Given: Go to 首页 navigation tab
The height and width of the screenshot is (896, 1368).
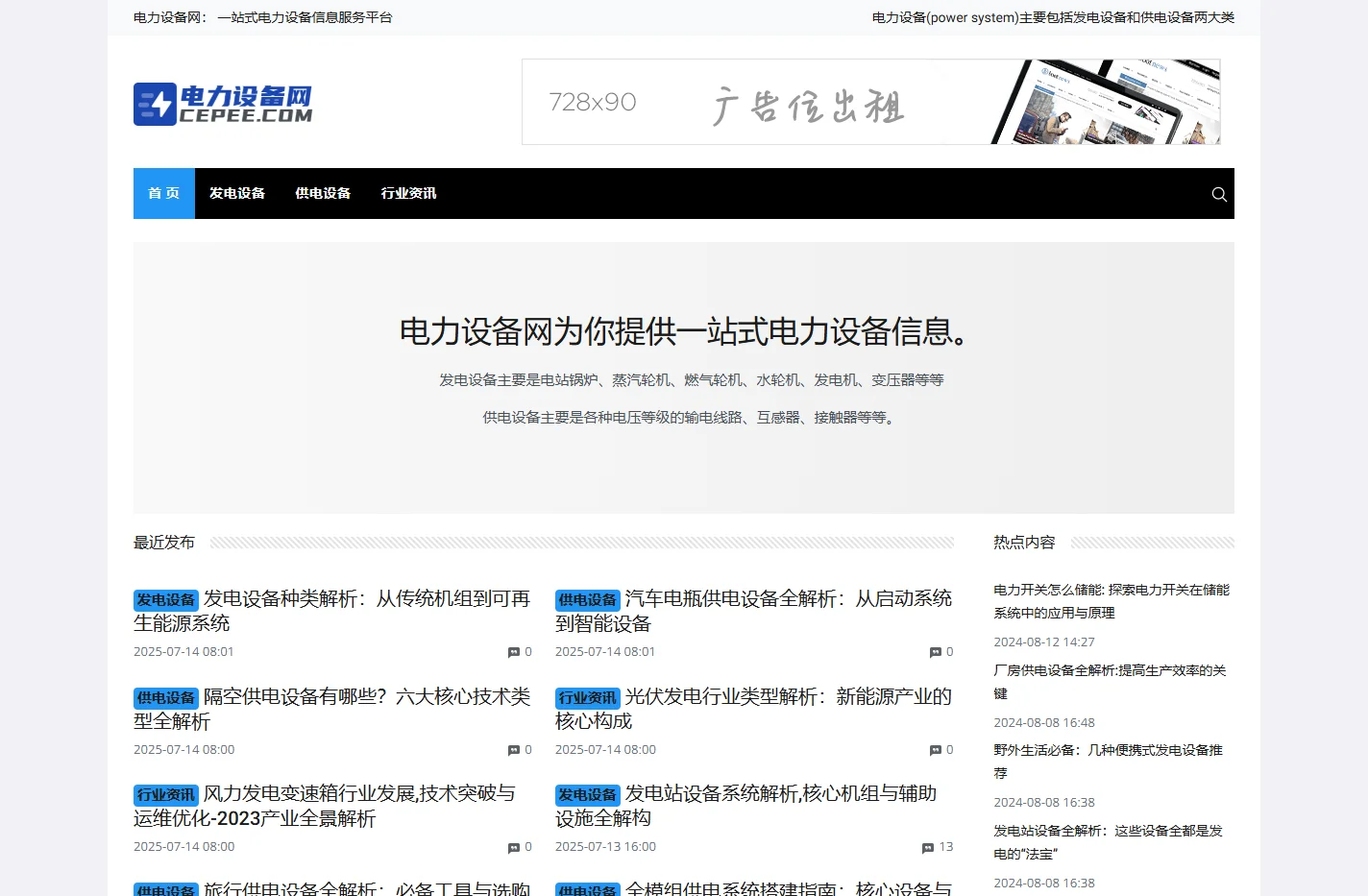Looking at the screenshot, I should click(164, 193).
